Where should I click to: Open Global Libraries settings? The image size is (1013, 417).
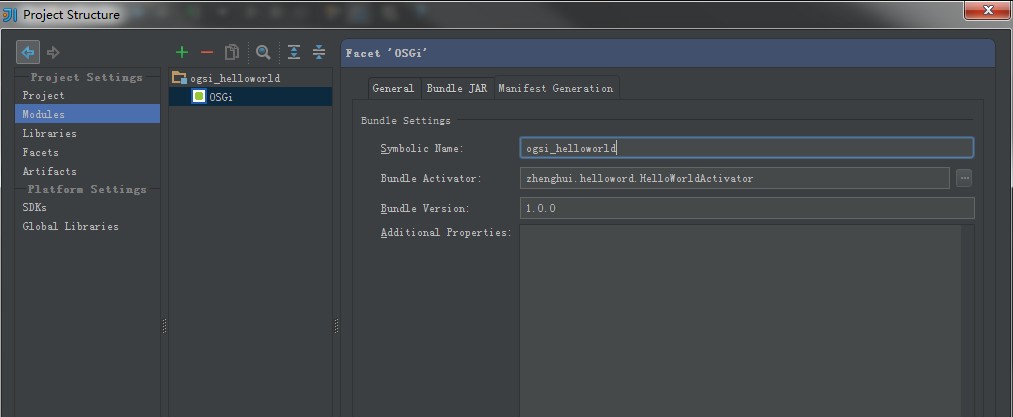(70, 226)
